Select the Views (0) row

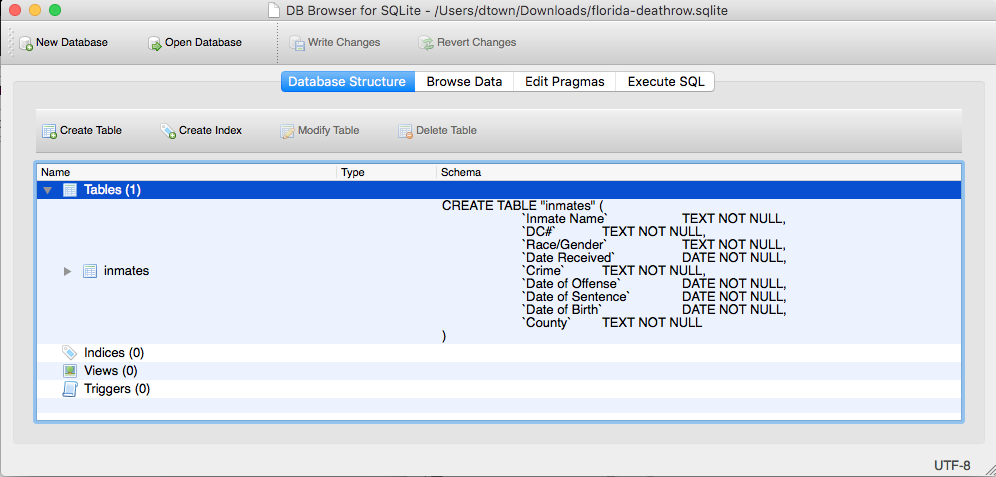[x=499, y=371]
